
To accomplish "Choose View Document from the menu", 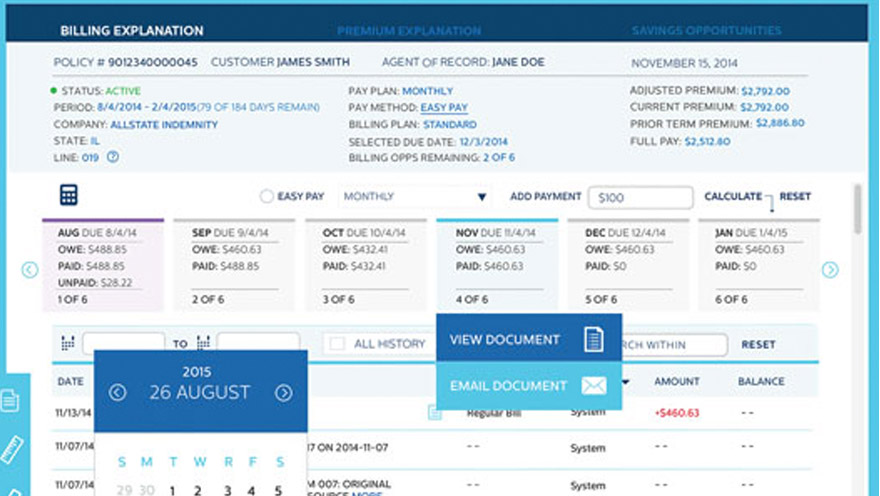I will [527, 340].
